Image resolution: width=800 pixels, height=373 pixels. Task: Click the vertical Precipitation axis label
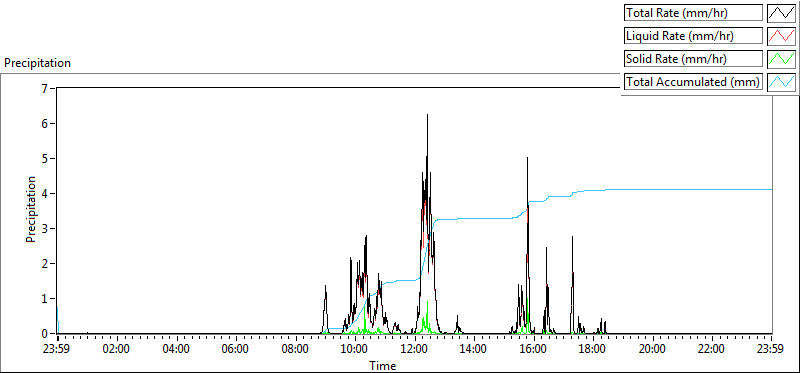31,209
